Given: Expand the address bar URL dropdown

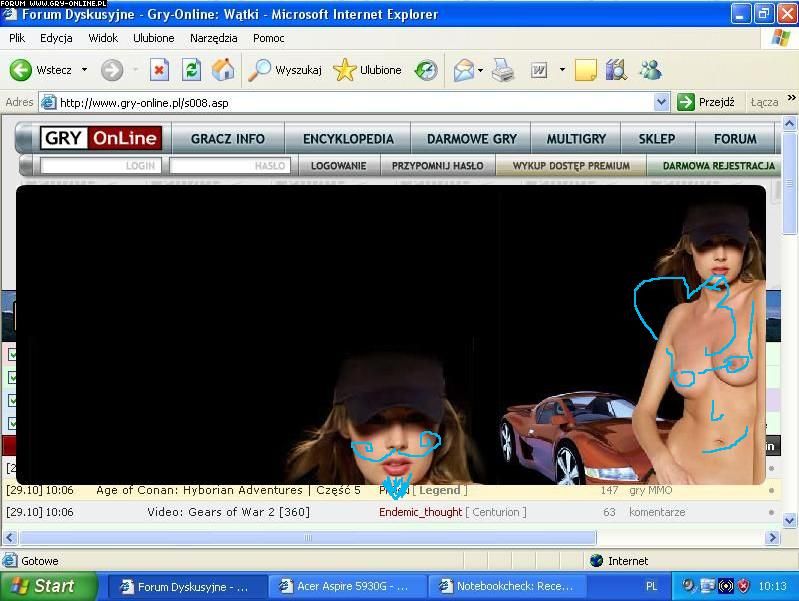Looking at the screenshot, I should coord(661,102).
